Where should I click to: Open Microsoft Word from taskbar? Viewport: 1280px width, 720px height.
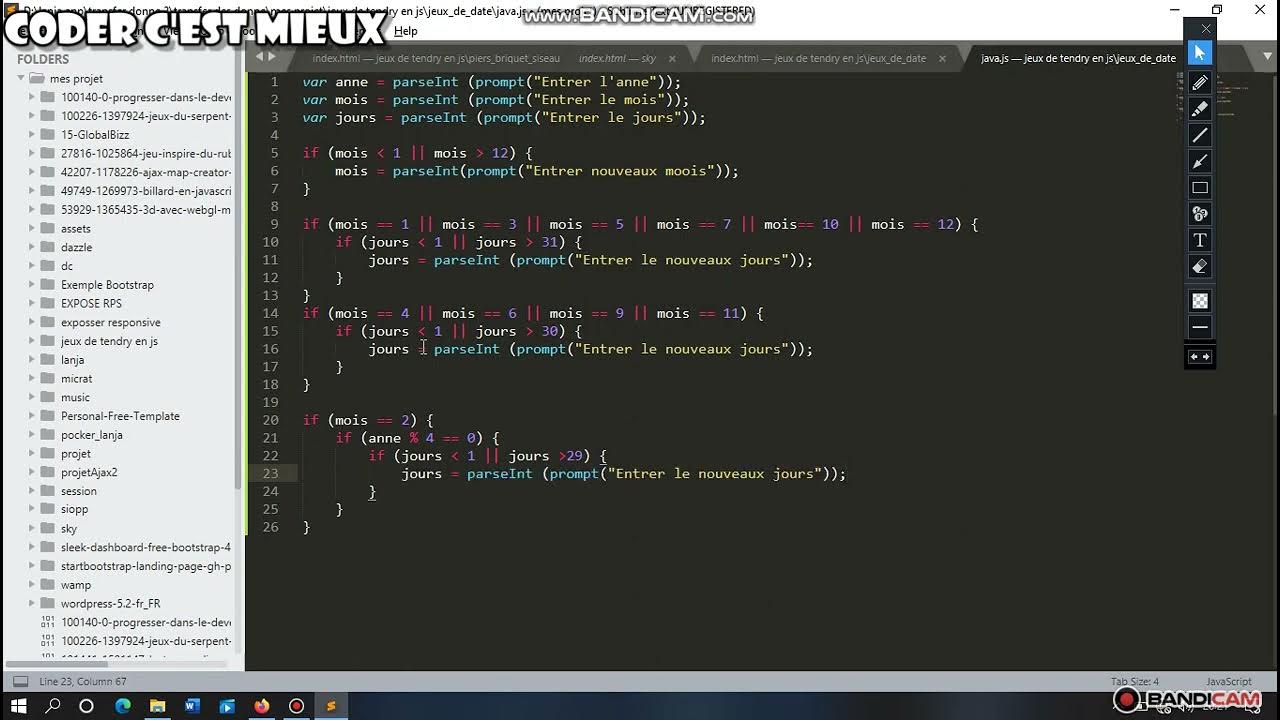pos(191,706)
